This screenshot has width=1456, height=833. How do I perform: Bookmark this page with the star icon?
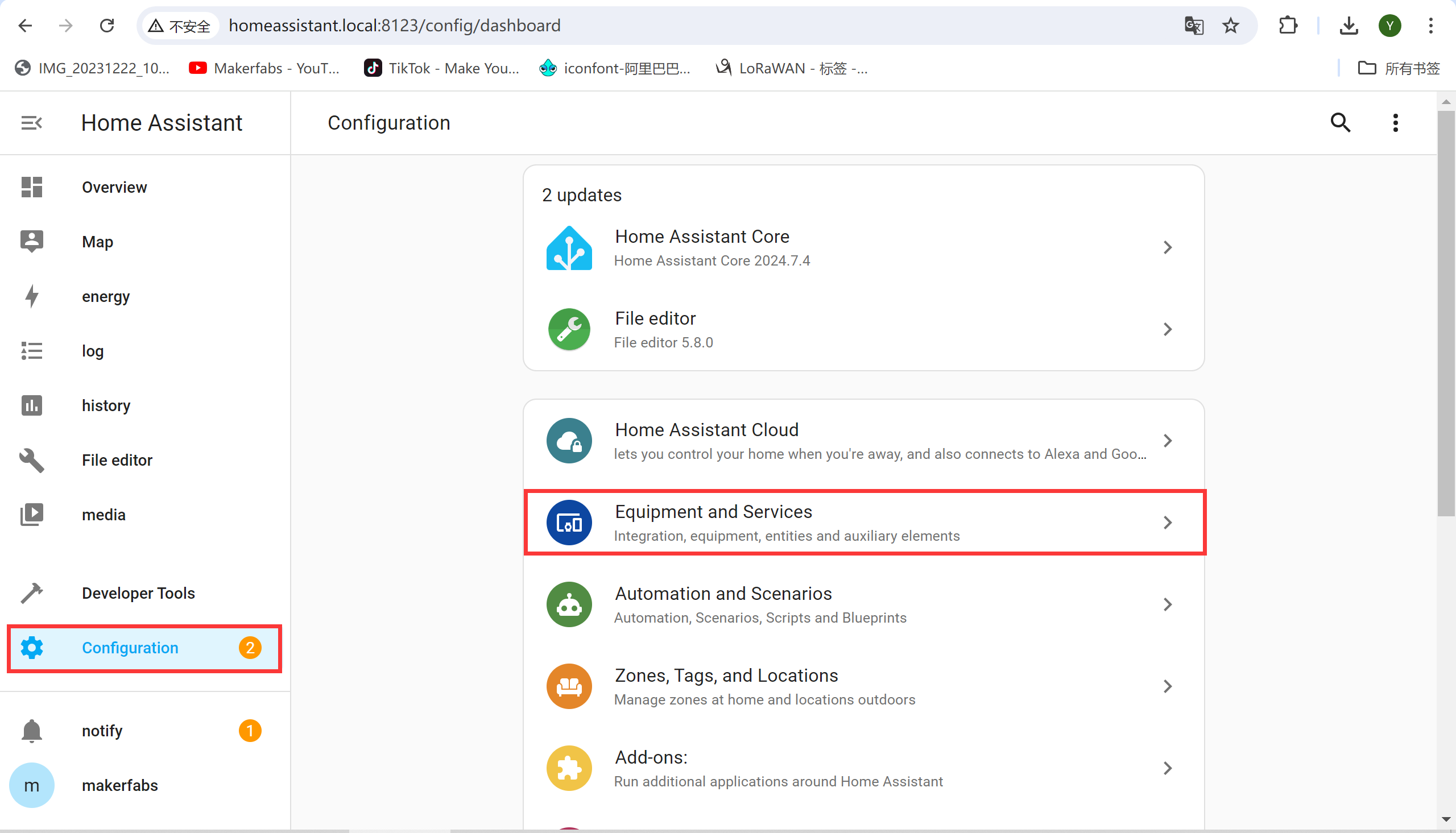tap(1231, 25)
